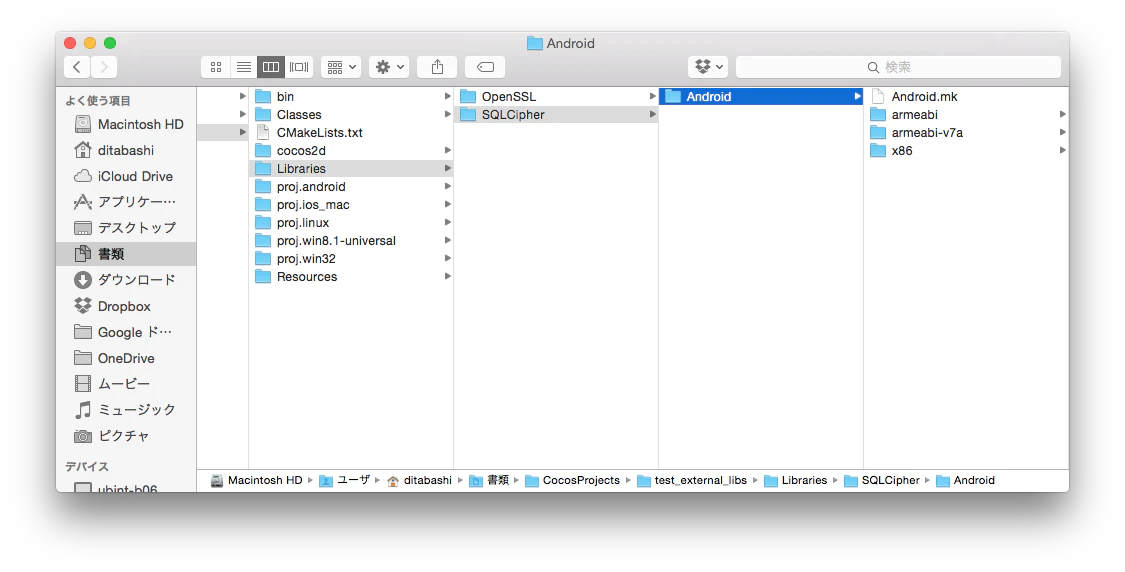Select the proj.ios_mac folder
Viewport: 1125px width, 572px height.
351,205
